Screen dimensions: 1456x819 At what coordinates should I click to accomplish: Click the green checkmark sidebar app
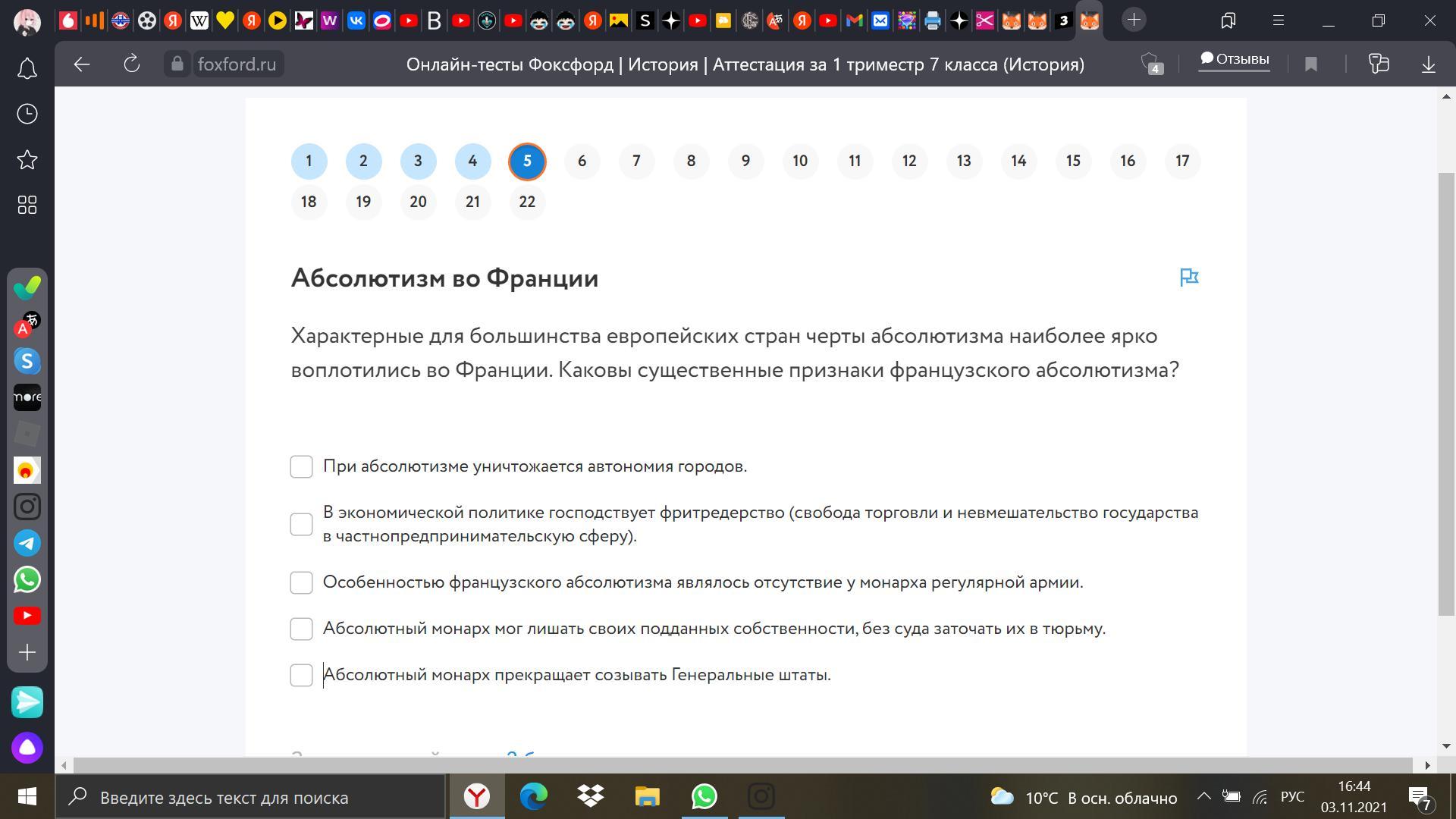[x=27, y=288]
